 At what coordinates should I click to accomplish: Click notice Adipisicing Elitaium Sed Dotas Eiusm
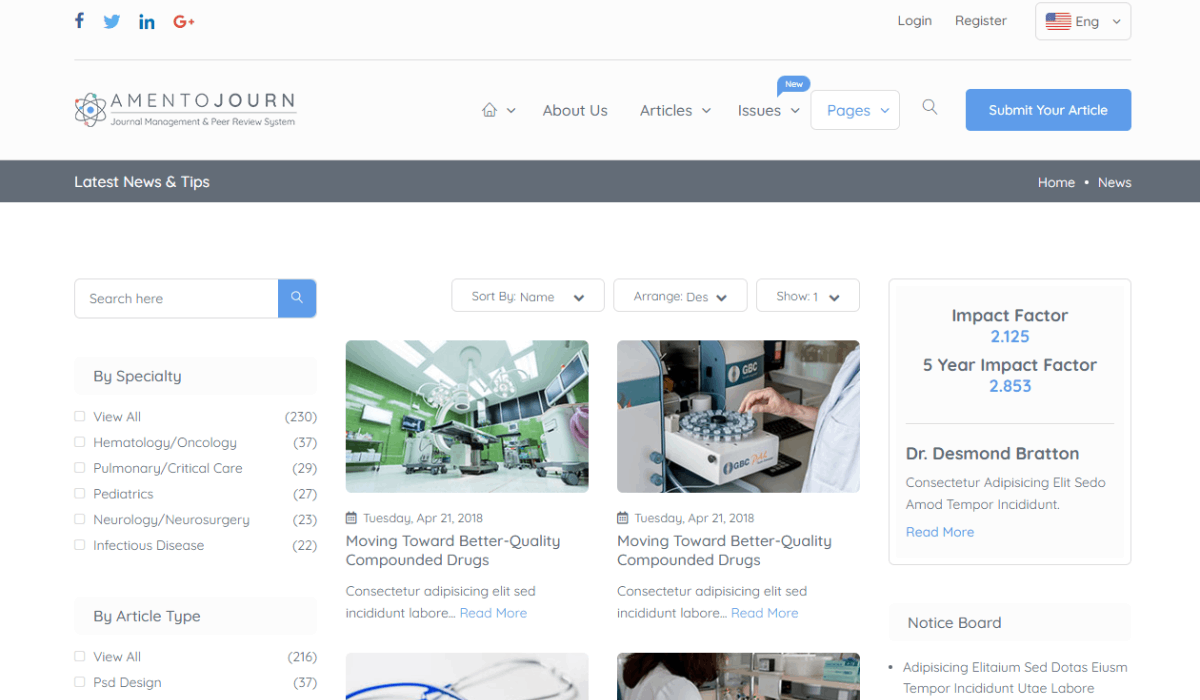(x=1015, y=677)
